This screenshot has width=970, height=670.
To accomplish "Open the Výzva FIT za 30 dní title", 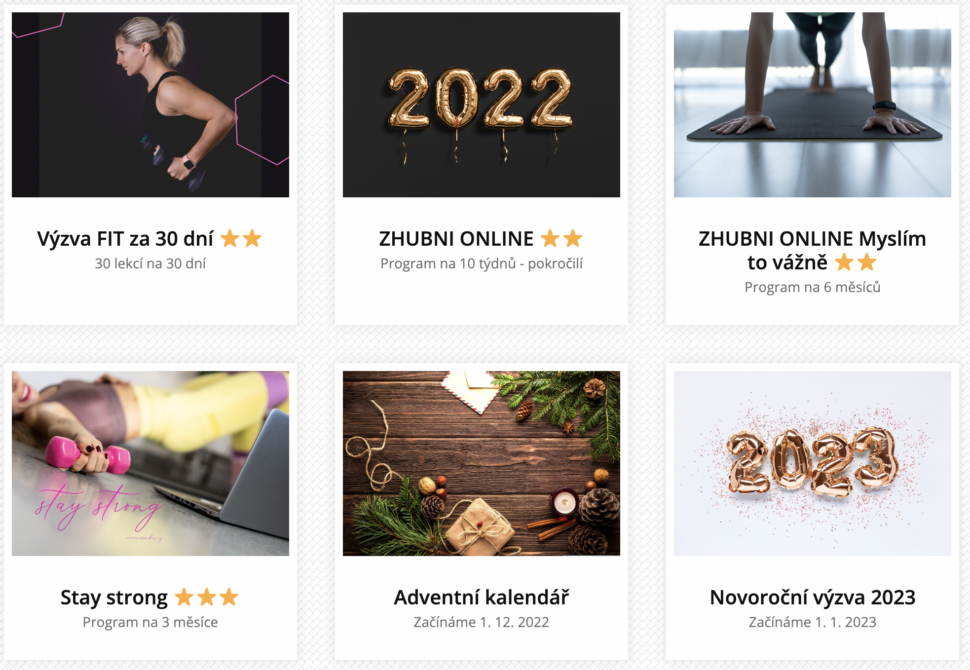I will (x=125, y=239).
